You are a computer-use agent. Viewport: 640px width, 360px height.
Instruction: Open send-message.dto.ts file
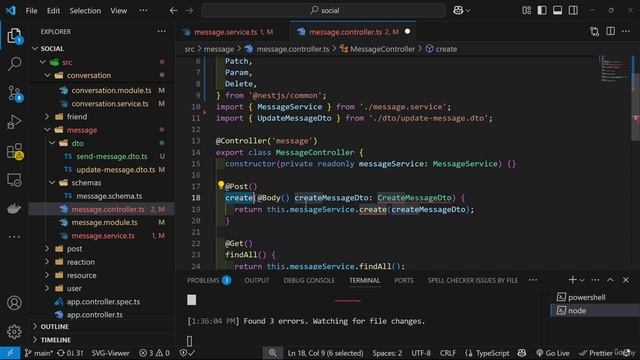coord(111,157)
